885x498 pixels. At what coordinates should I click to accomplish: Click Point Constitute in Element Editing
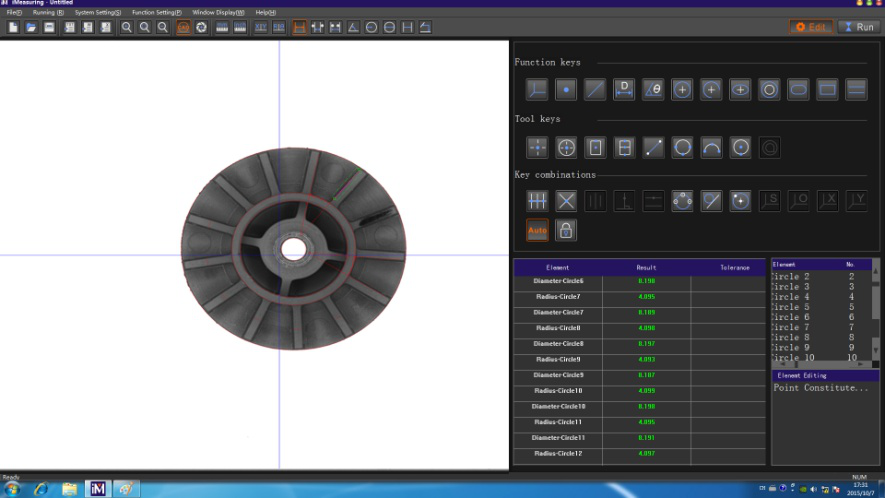click(x=821, y=388)
